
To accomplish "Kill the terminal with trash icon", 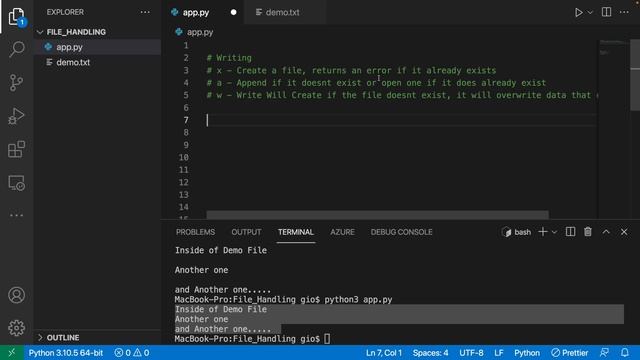I will click(588, 232).
